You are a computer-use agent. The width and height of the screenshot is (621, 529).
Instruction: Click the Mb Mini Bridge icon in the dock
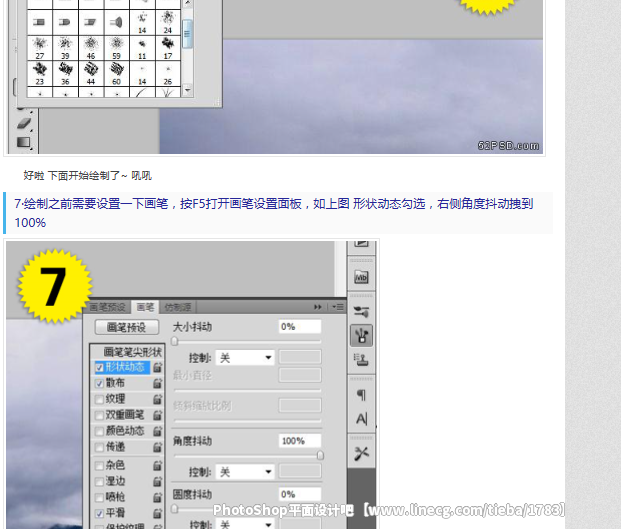click(361, 277)
